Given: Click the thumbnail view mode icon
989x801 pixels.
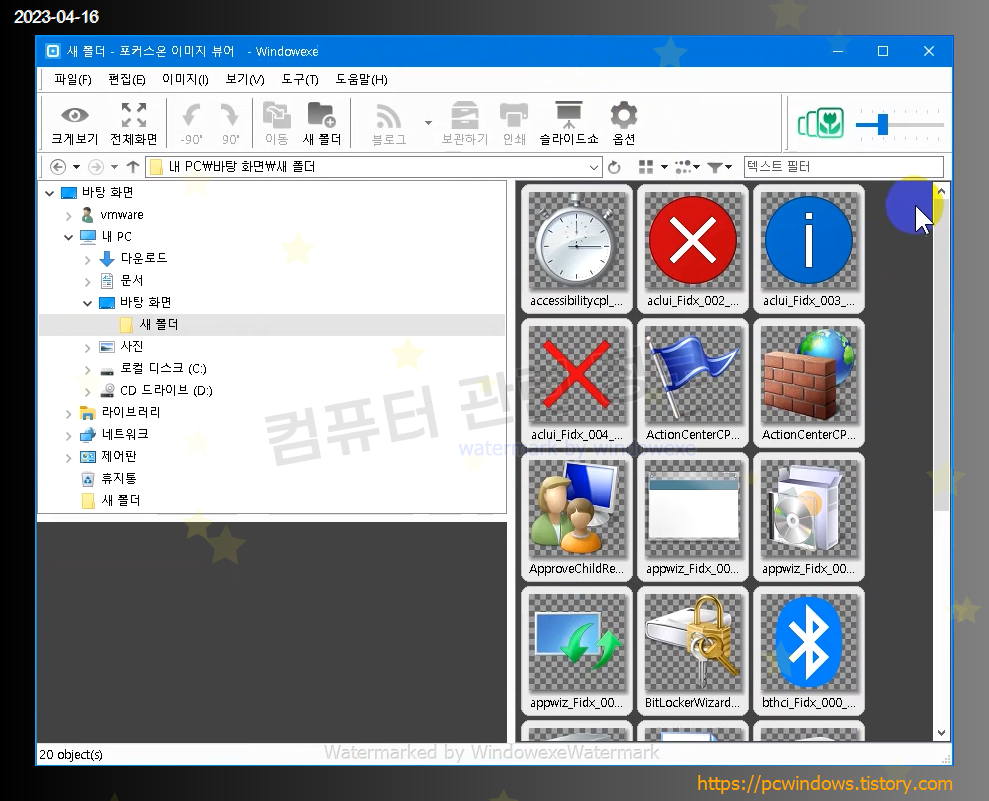Looking at the screenshot, I should pos(646,167).
